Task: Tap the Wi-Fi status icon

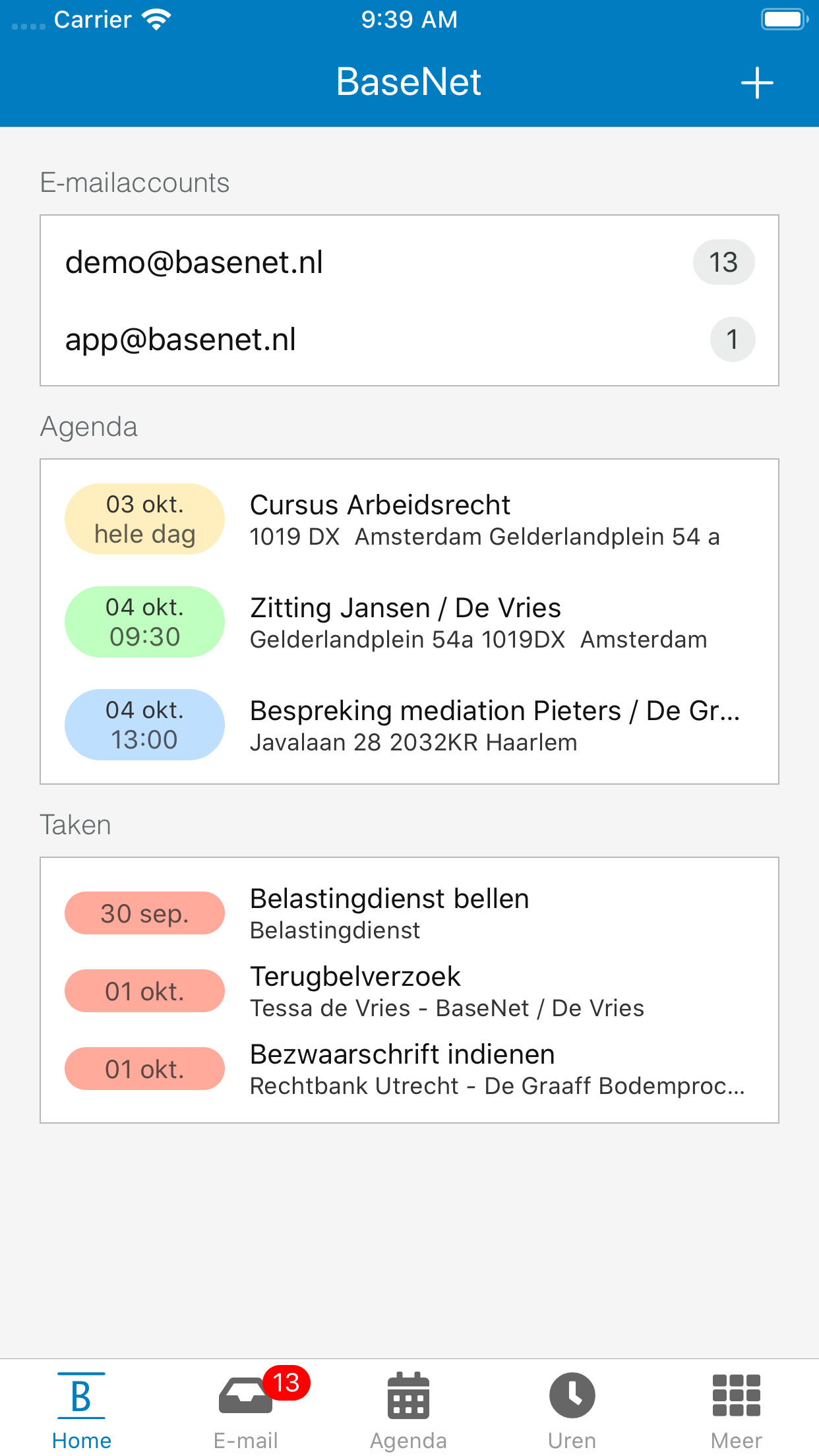Action: click(156, 20)
